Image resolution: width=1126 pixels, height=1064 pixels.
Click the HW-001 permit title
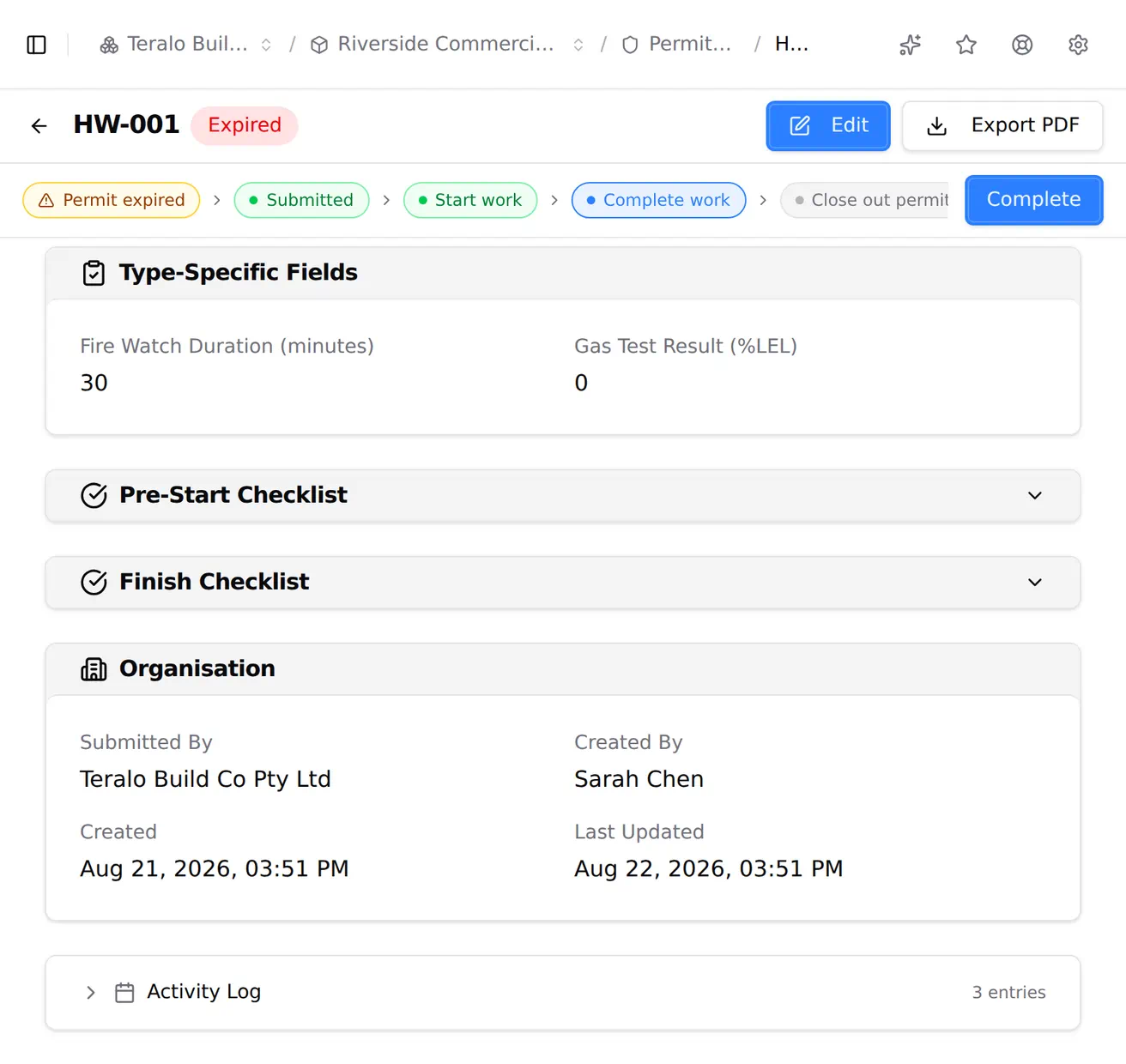126,124
